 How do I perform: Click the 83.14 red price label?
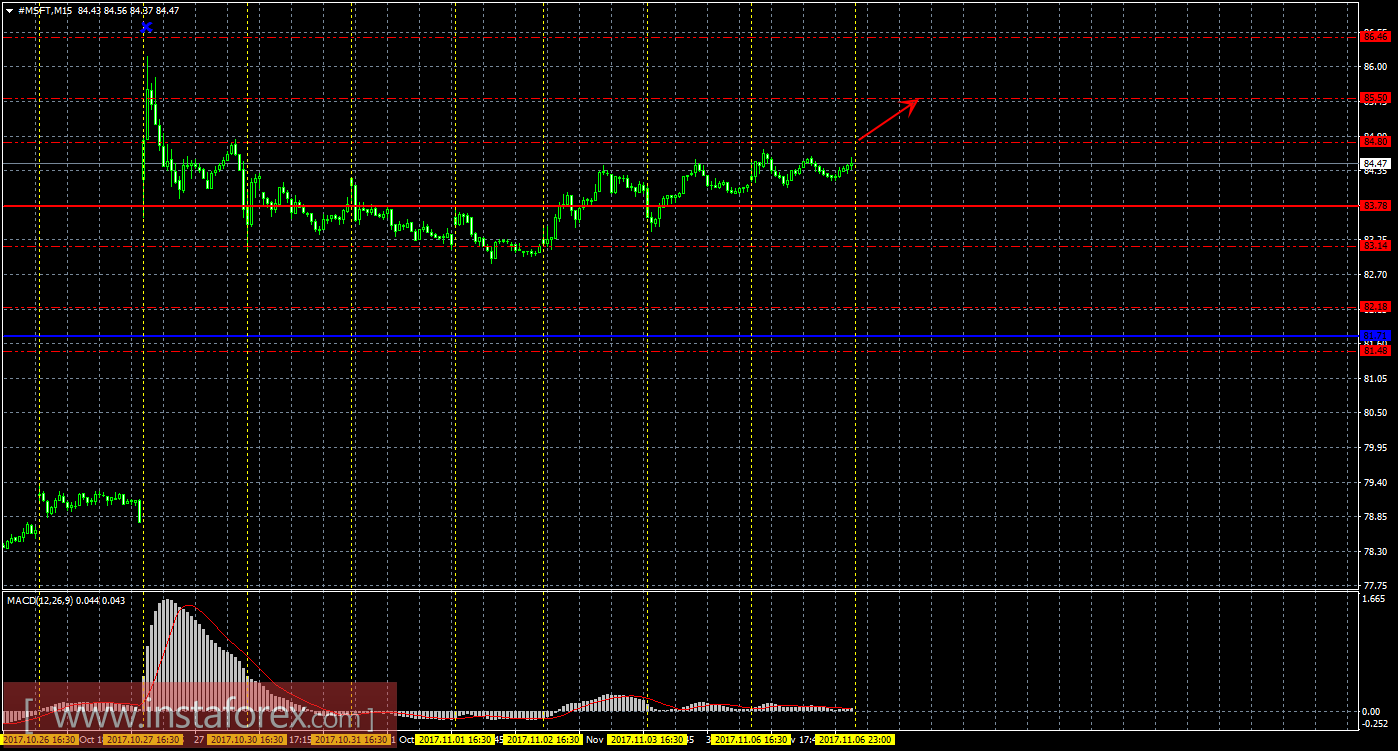pos(1376,246)
